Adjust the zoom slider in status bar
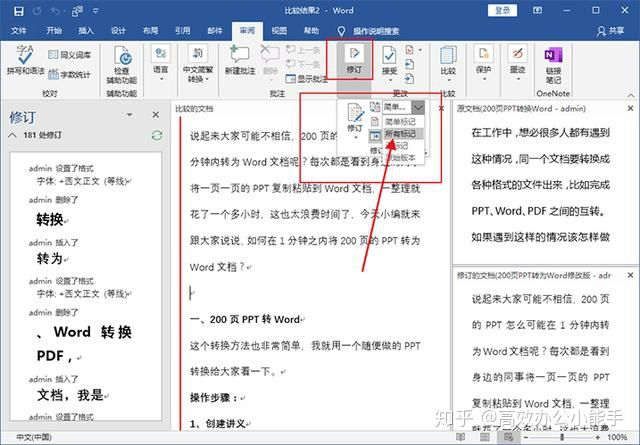This screenshot has width=640, height=445. pyautogui.click(x=562, y=437)
